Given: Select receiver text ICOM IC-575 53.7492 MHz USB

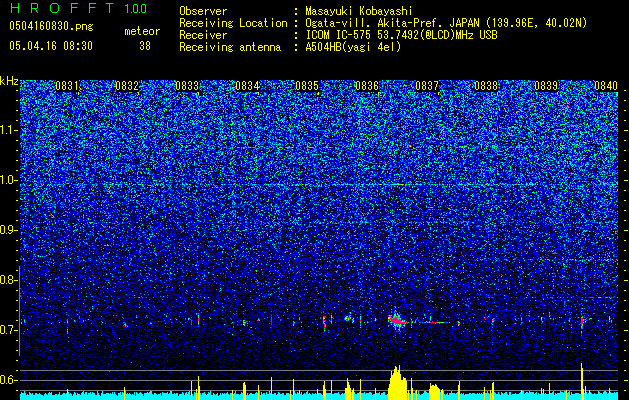Looking at the screenshot, I should 401,35.
